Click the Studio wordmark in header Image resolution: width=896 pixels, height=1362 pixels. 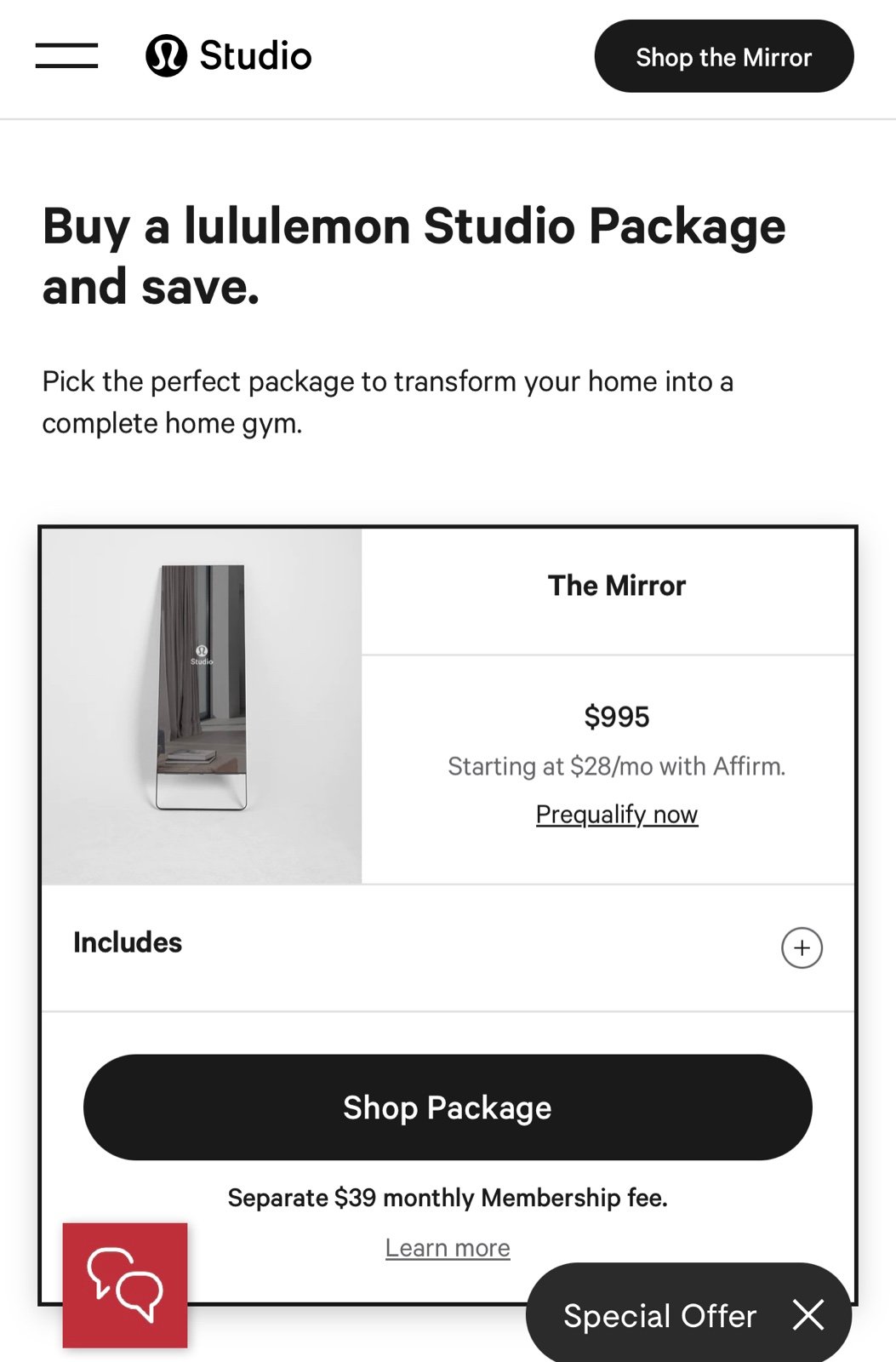pyautogui.click(x=255, y=56)
